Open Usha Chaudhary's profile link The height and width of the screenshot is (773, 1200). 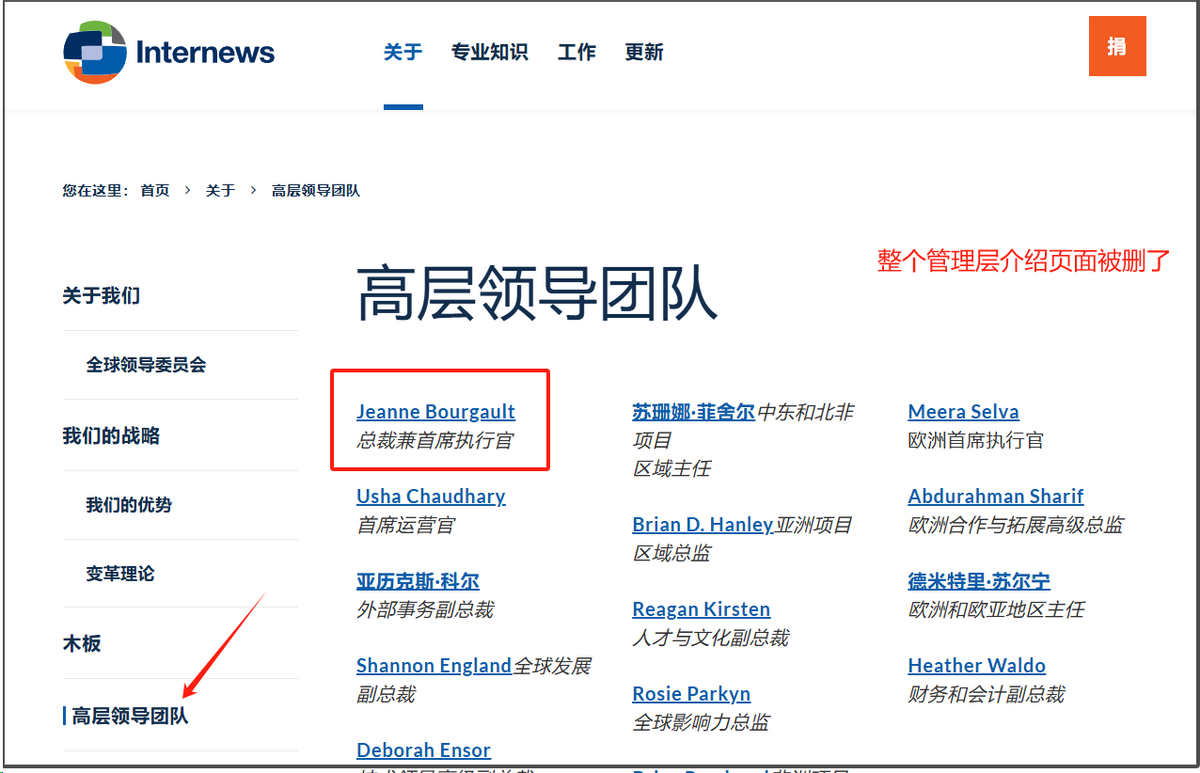431,496
